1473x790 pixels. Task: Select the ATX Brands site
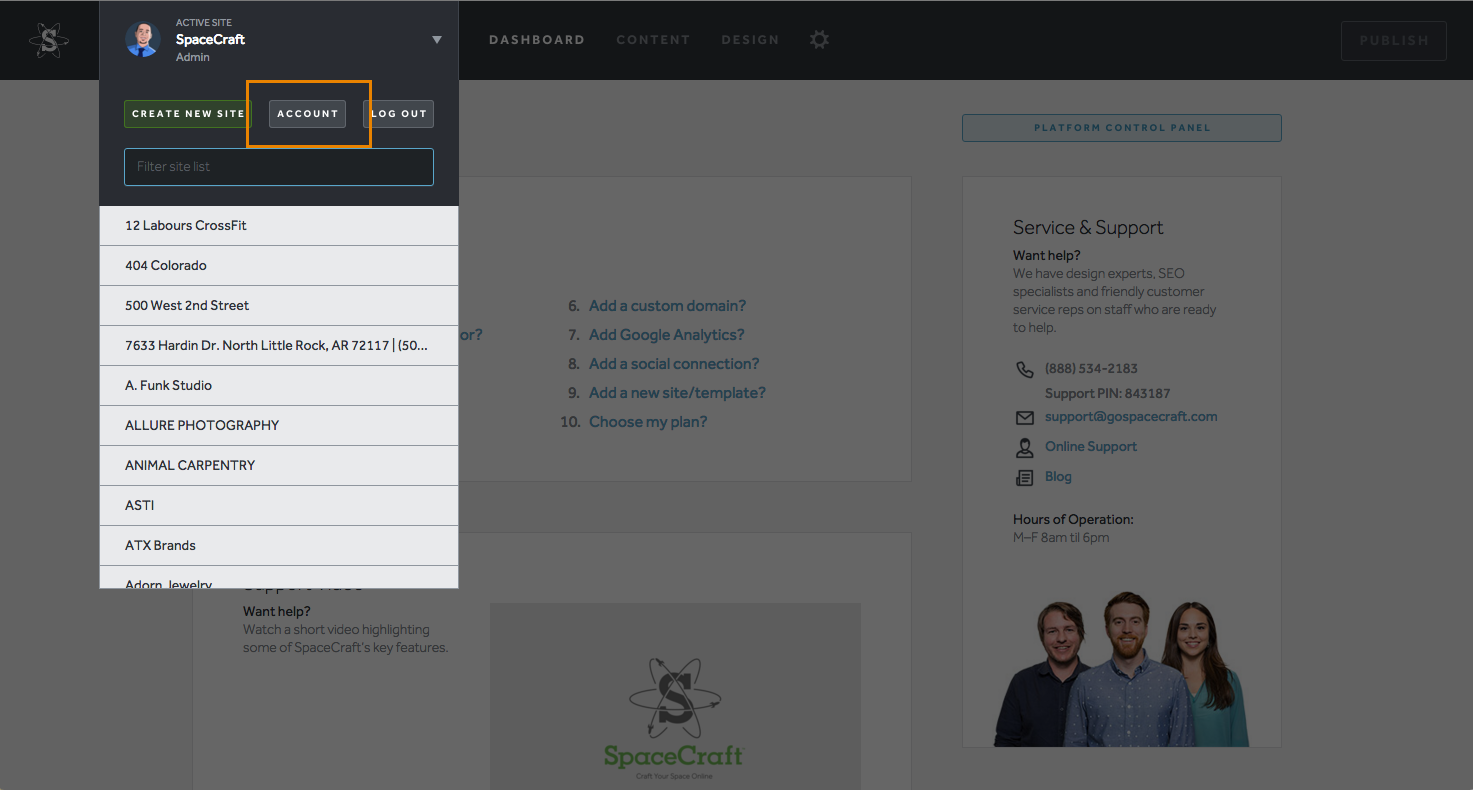pos(279,546)
